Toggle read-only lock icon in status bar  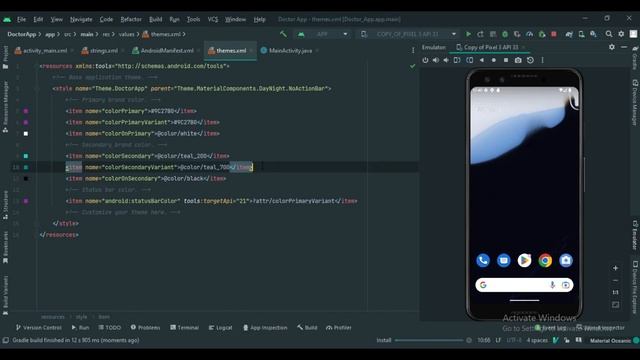click(567, 340)
